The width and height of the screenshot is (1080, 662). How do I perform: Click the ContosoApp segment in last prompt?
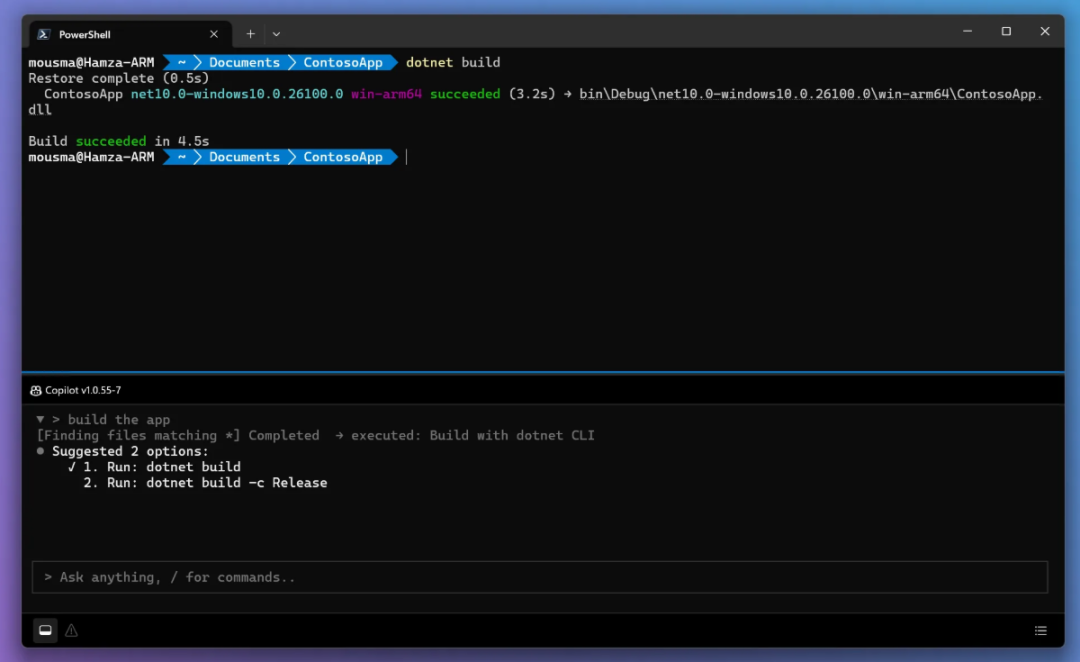(343, 157)
